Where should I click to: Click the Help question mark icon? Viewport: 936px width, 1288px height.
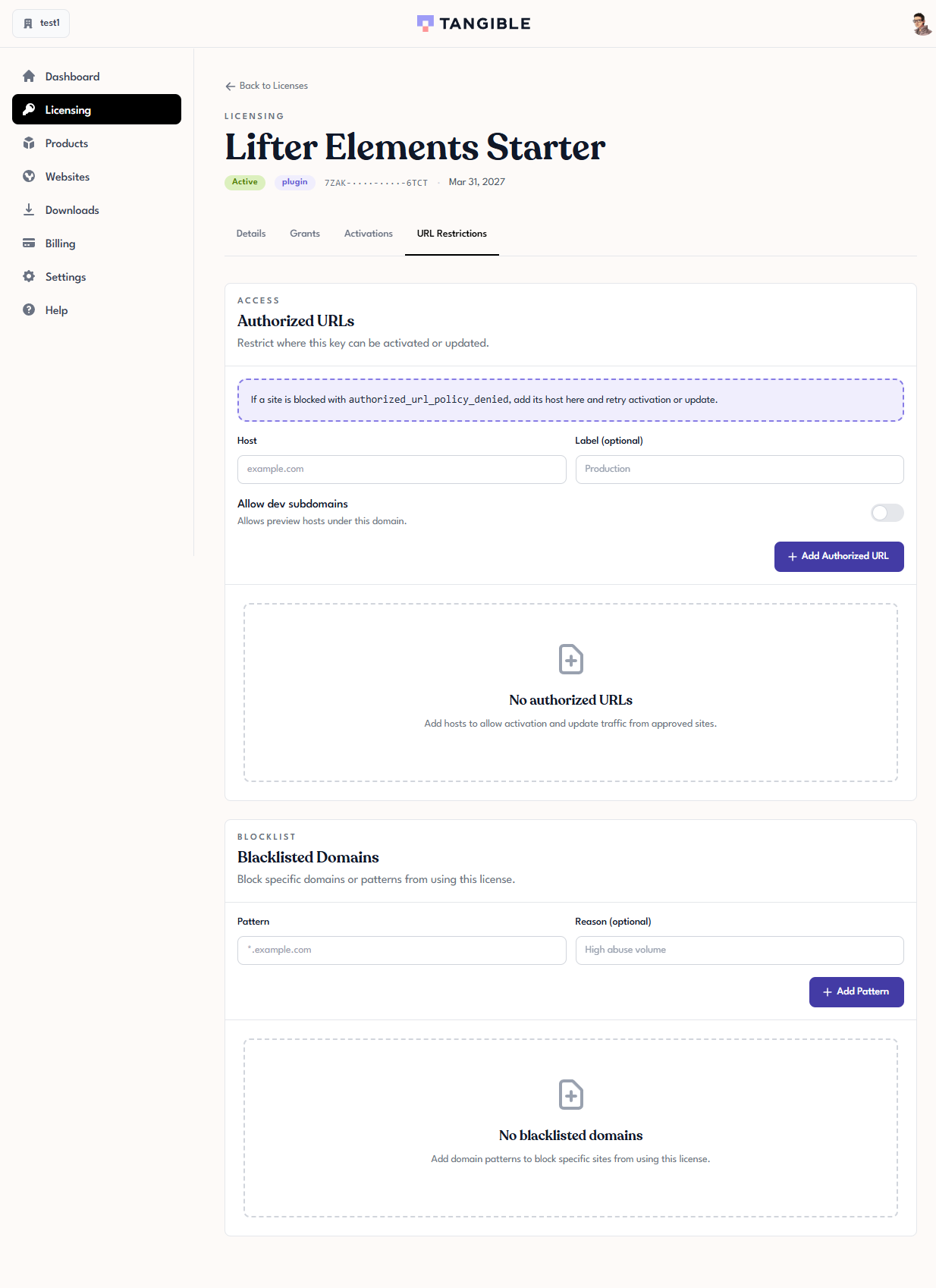29,309
